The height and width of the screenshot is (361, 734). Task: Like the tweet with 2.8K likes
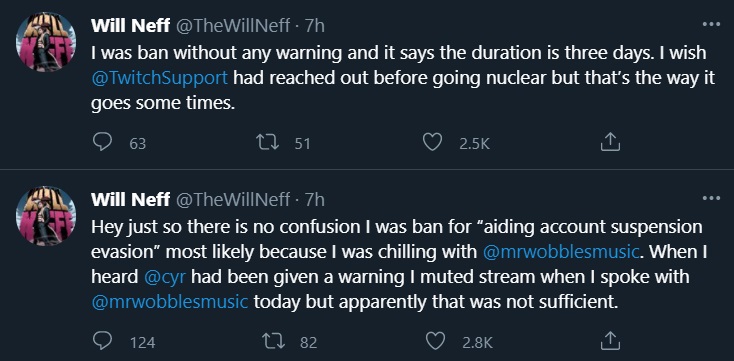[436, 341]
